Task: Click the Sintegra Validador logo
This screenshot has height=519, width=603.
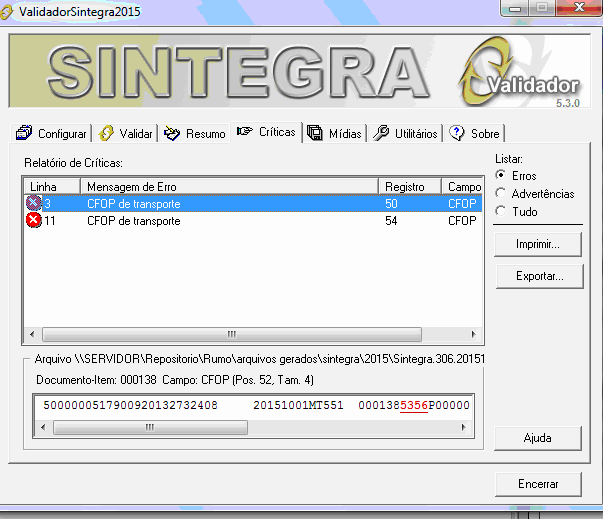Action: point(521,73)
